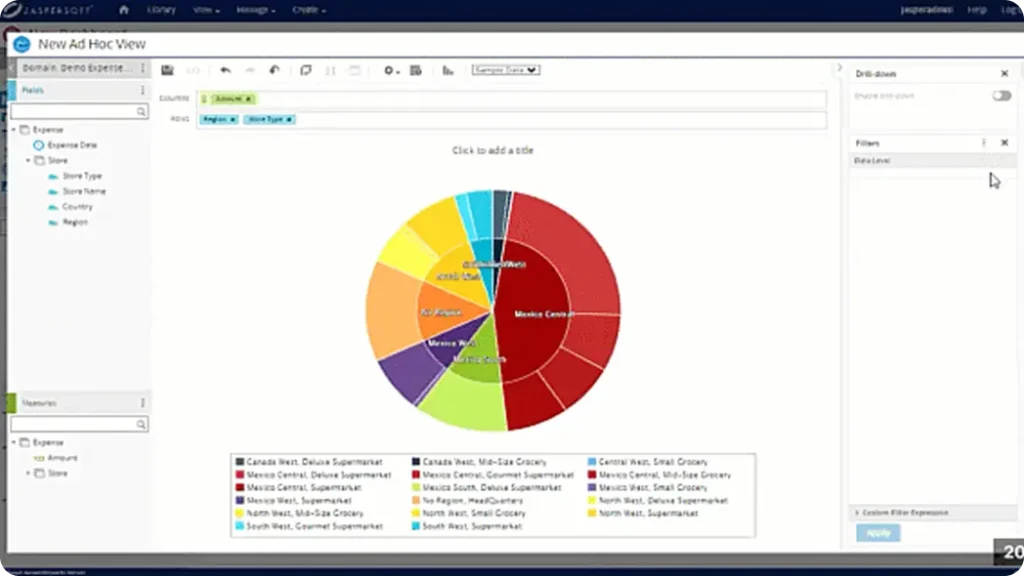Open the gear options menu in the toolbar
The width and height of the screenshot is (1024, 576).
390,70
